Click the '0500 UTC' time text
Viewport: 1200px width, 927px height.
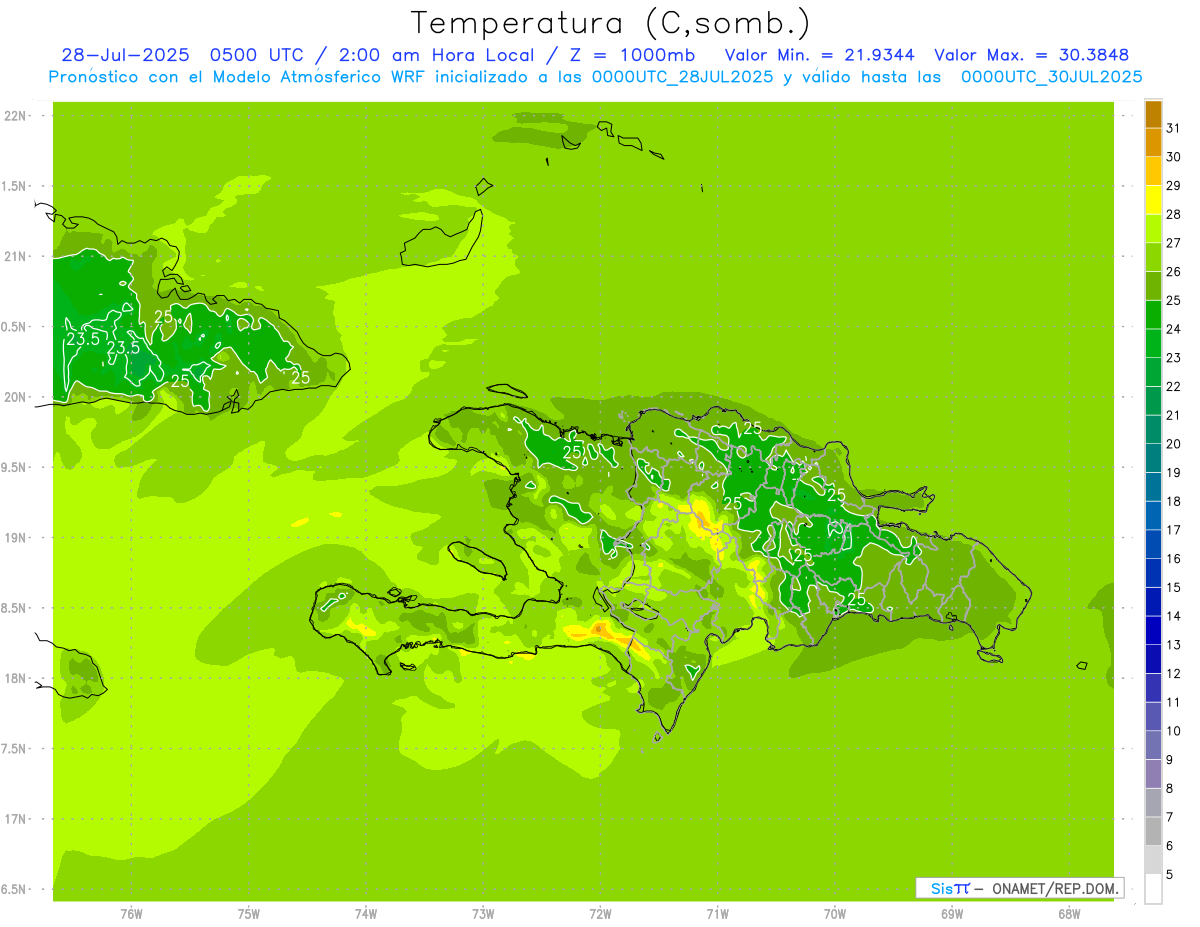pyautogui.click(x=257, y=55)
